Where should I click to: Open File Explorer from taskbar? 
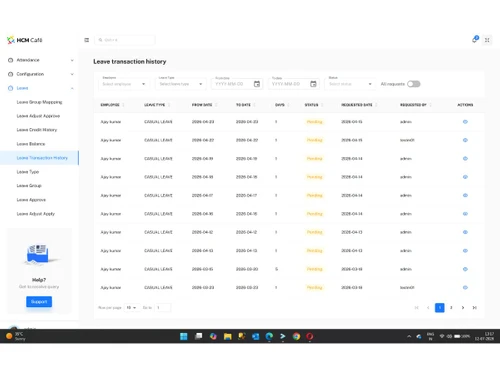click(x=228, y=336)
